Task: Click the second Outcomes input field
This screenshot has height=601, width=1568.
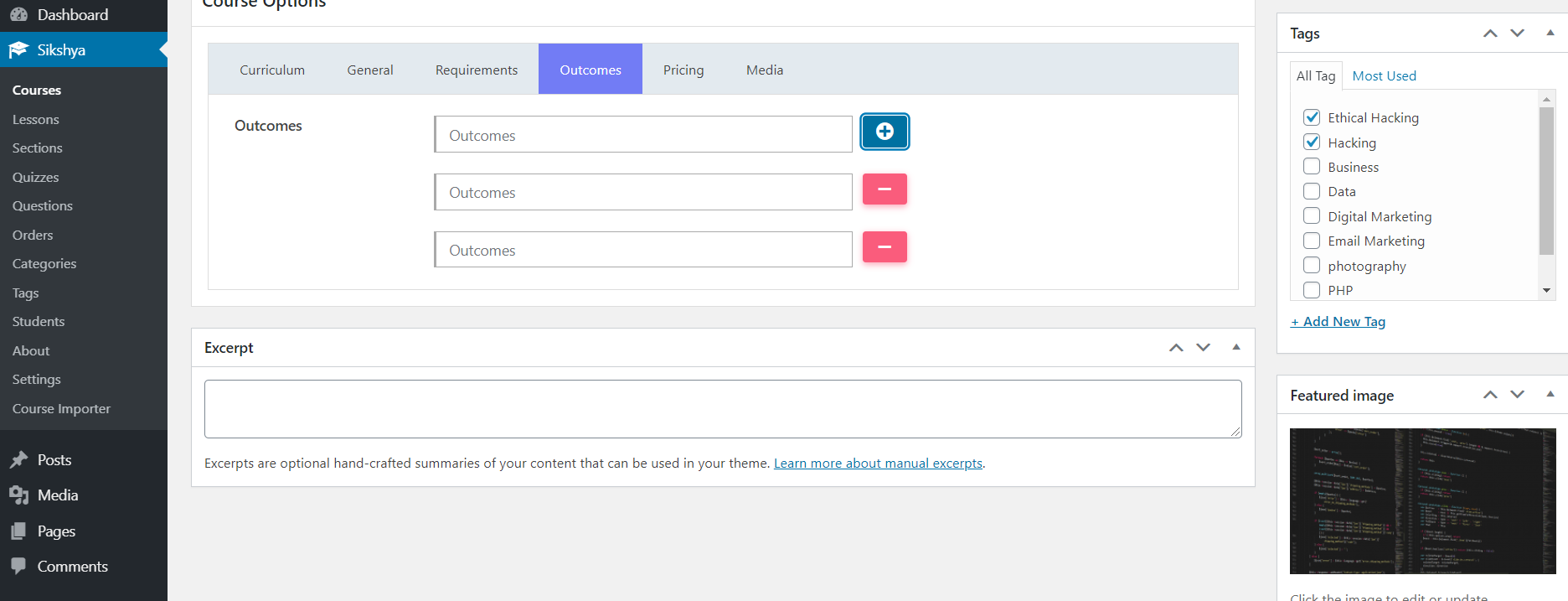Action: pos(643,192)
